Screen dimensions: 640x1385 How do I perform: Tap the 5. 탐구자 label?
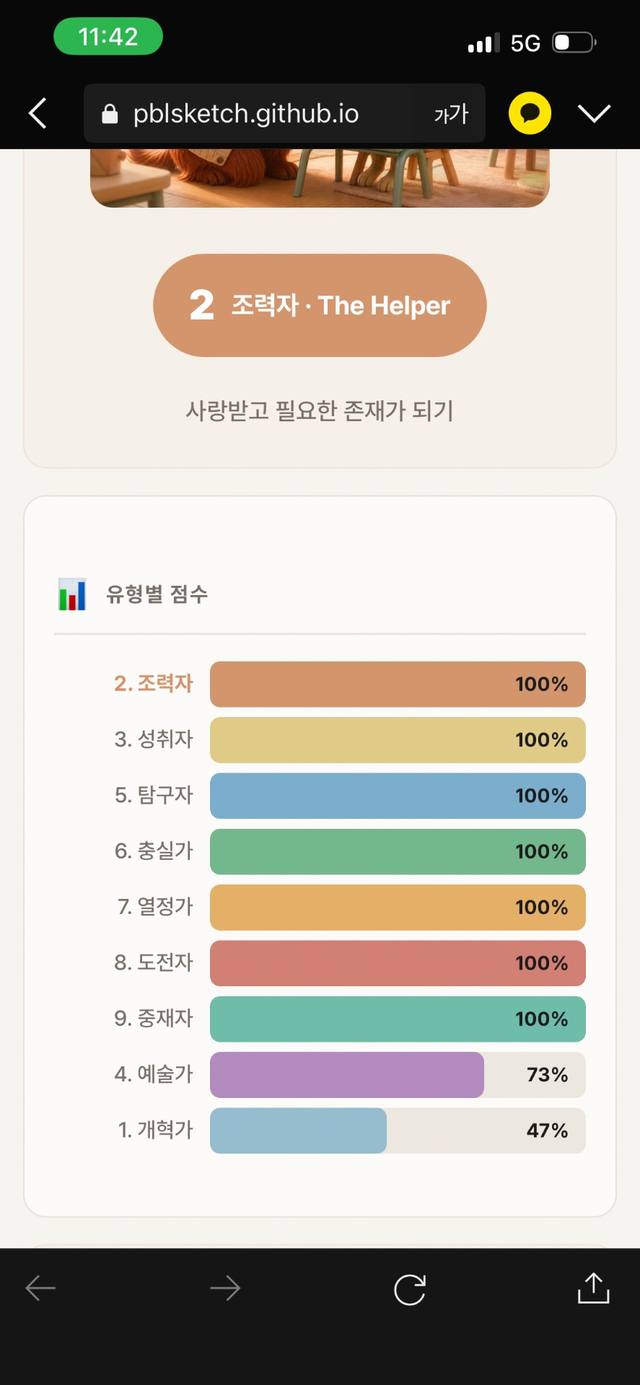(x=153, y=796)
